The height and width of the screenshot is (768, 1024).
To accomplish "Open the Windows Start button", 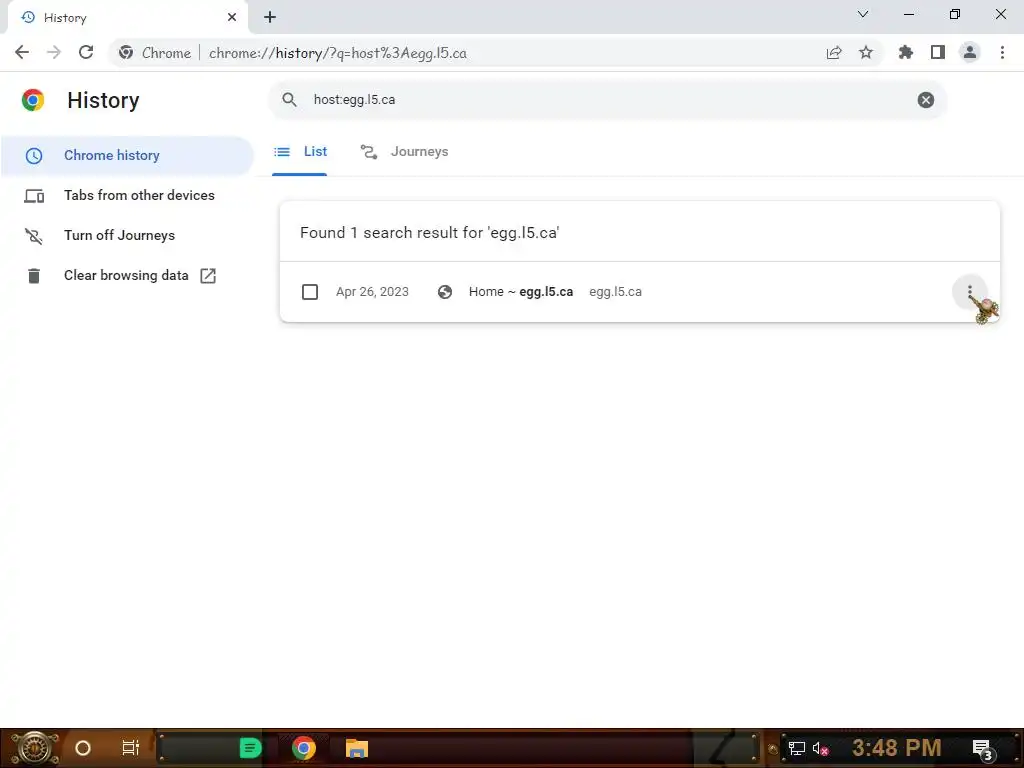I will 35,748.
